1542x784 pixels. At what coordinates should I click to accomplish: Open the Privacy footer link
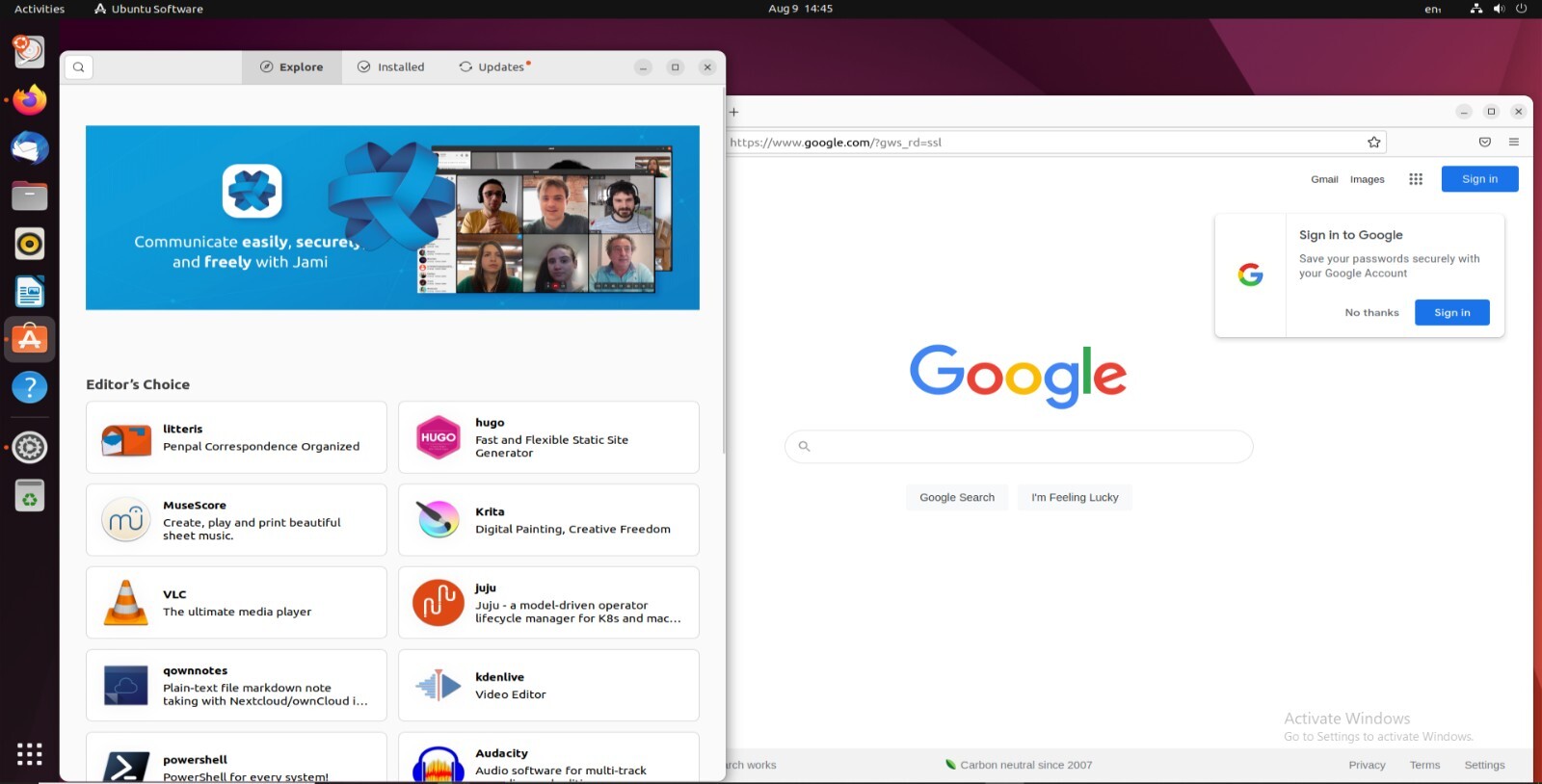coord(1367,766)
